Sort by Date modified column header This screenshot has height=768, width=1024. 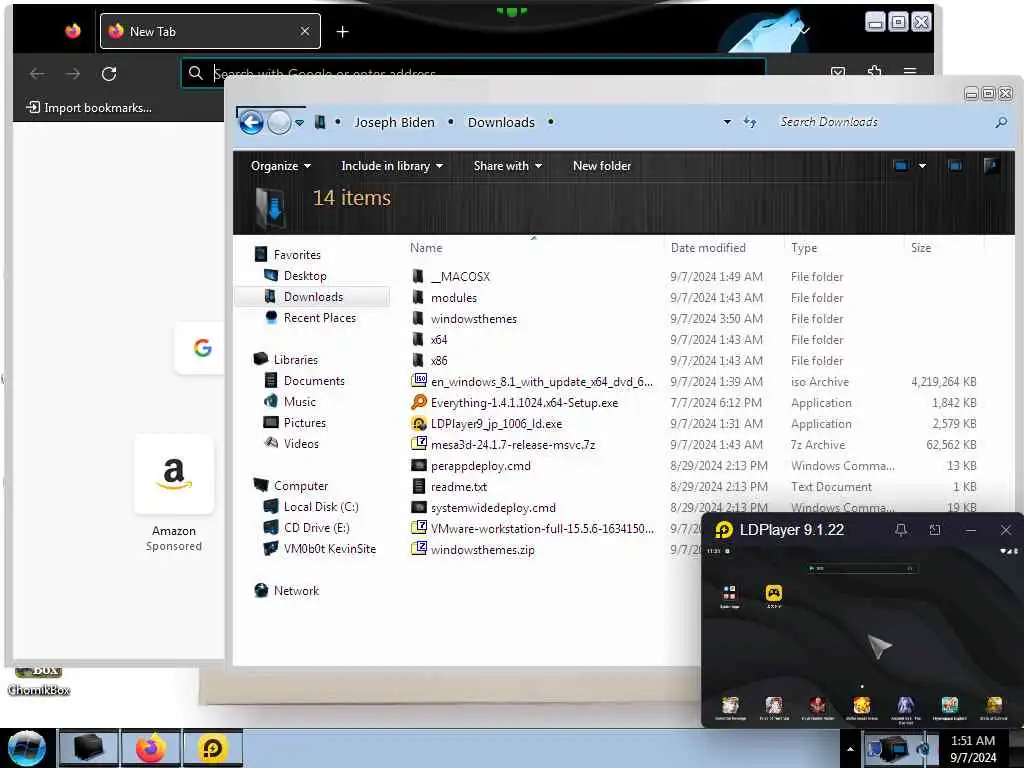point(708,248)
